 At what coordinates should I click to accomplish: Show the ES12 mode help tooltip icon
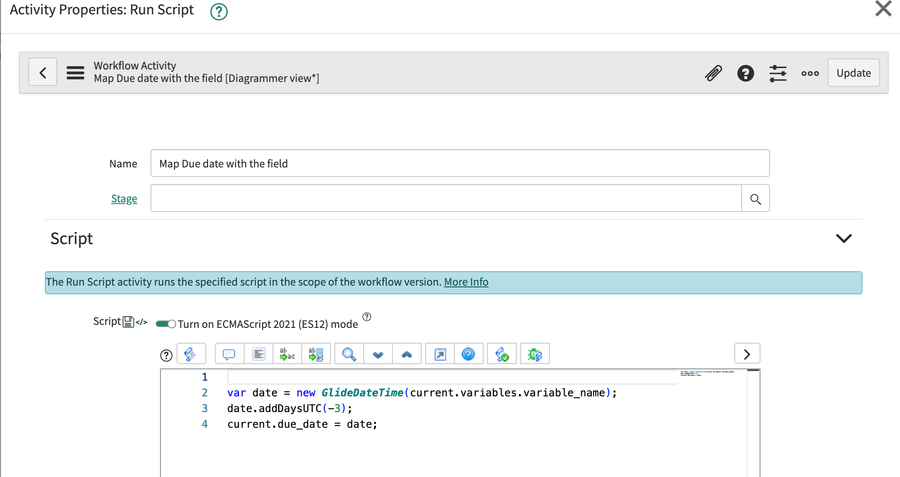[x=367, y=317]
